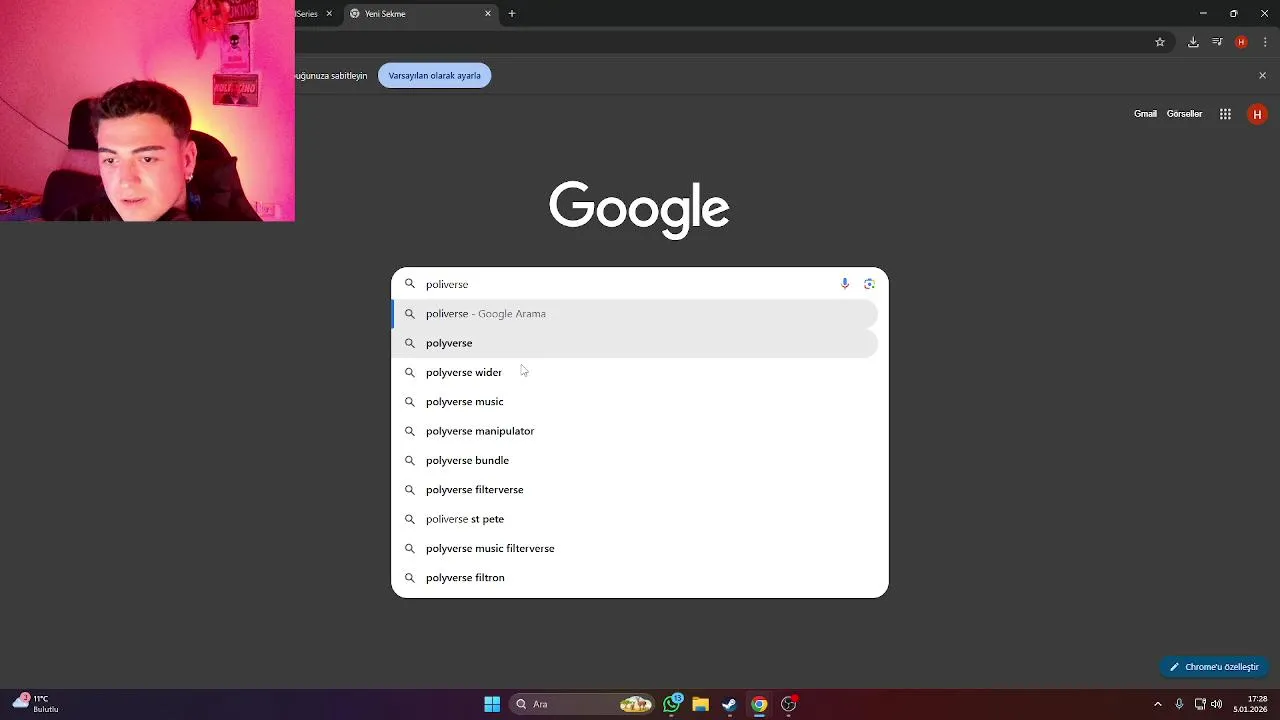Click the Google logo
The width and height of the screenshot is (1280, 720).
click(639, 209)
